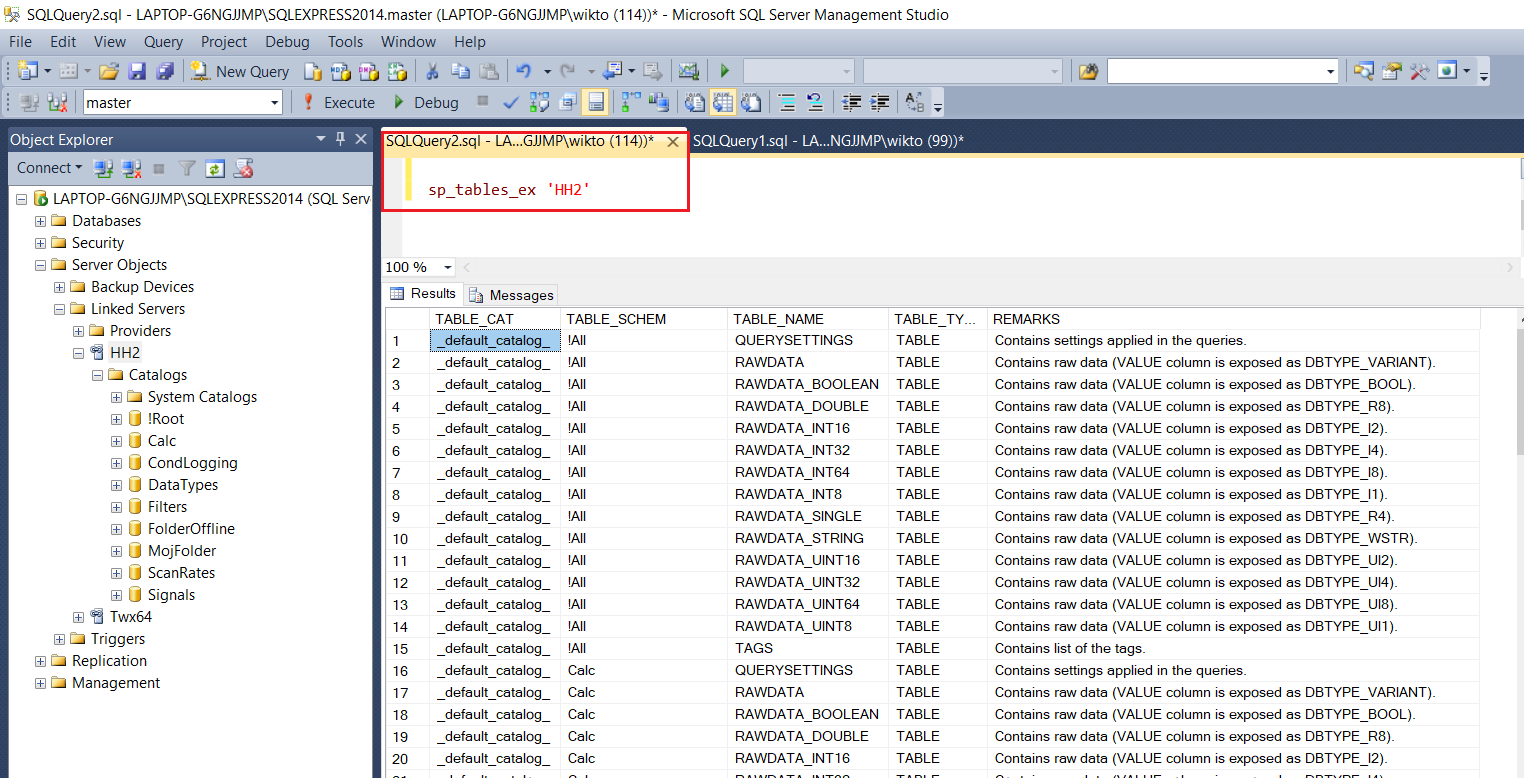Click the Execute button
Image resolution: width=1524 pixels, height=778 pixels.
(338, 102)
